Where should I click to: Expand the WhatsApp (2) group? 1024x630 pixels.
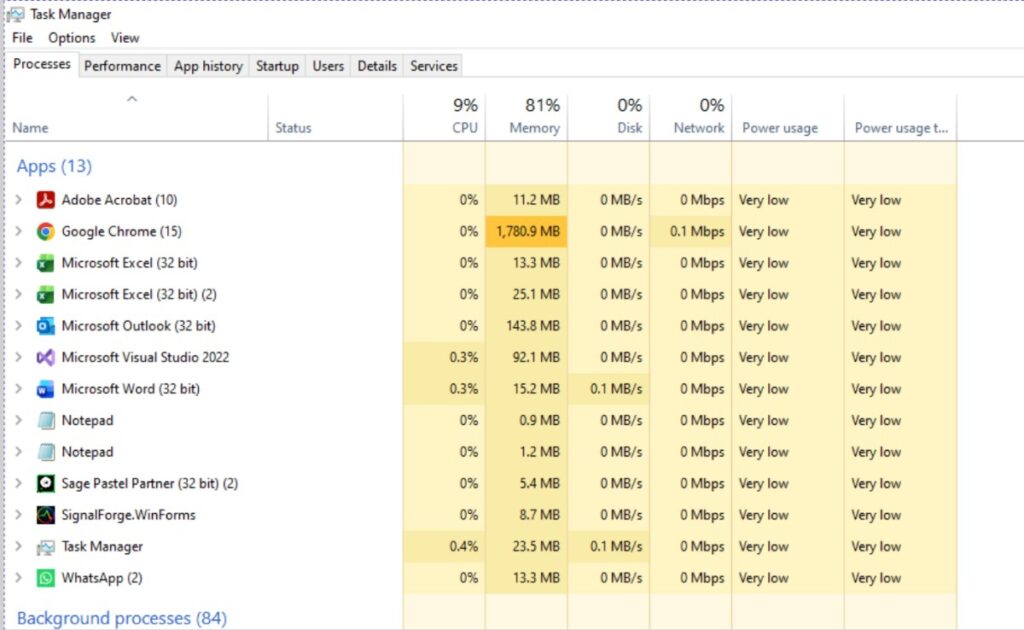pos(18,578)
